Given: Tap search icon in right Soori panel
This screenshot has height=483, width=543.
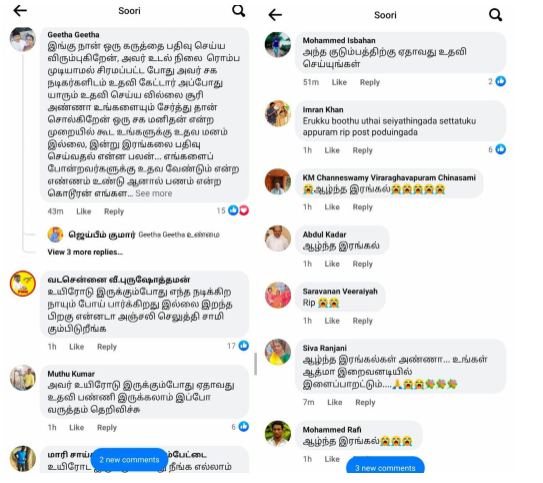Looking at the screenshot, I should pyautogui.click(x=495, y=15).
